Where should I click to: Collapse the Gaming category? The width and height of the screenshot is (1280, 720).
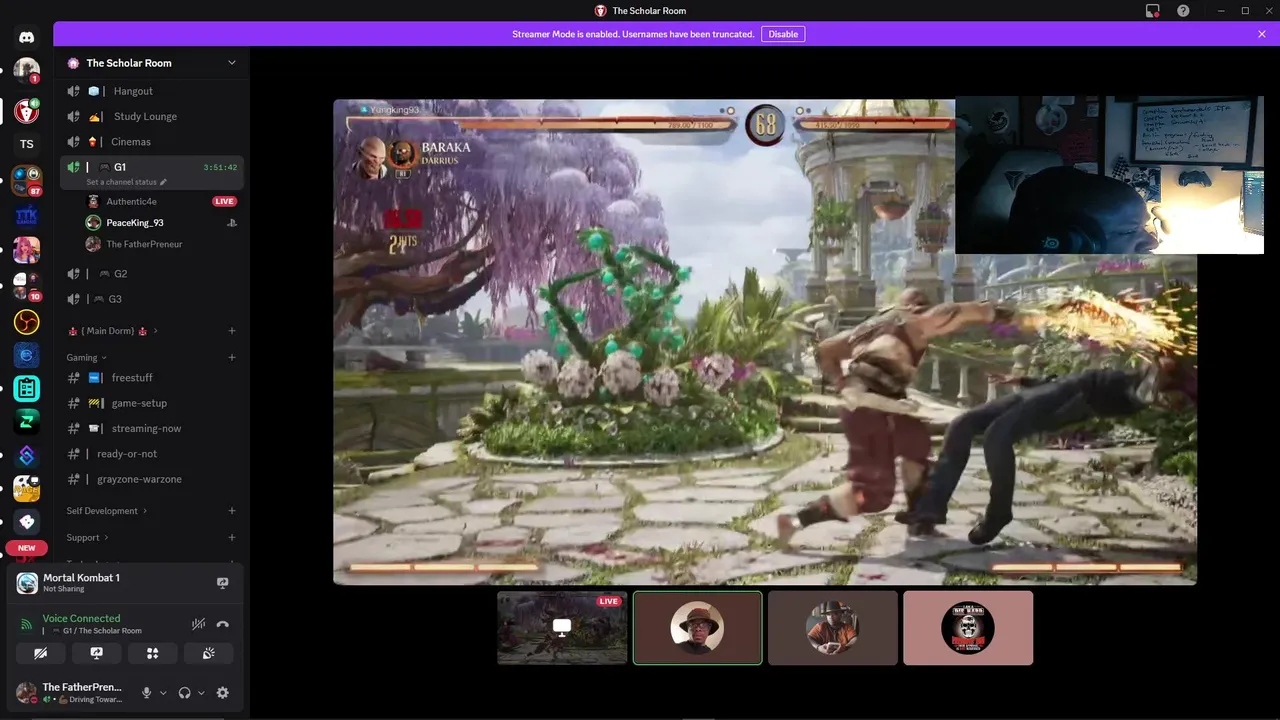(x=87, y=357)
